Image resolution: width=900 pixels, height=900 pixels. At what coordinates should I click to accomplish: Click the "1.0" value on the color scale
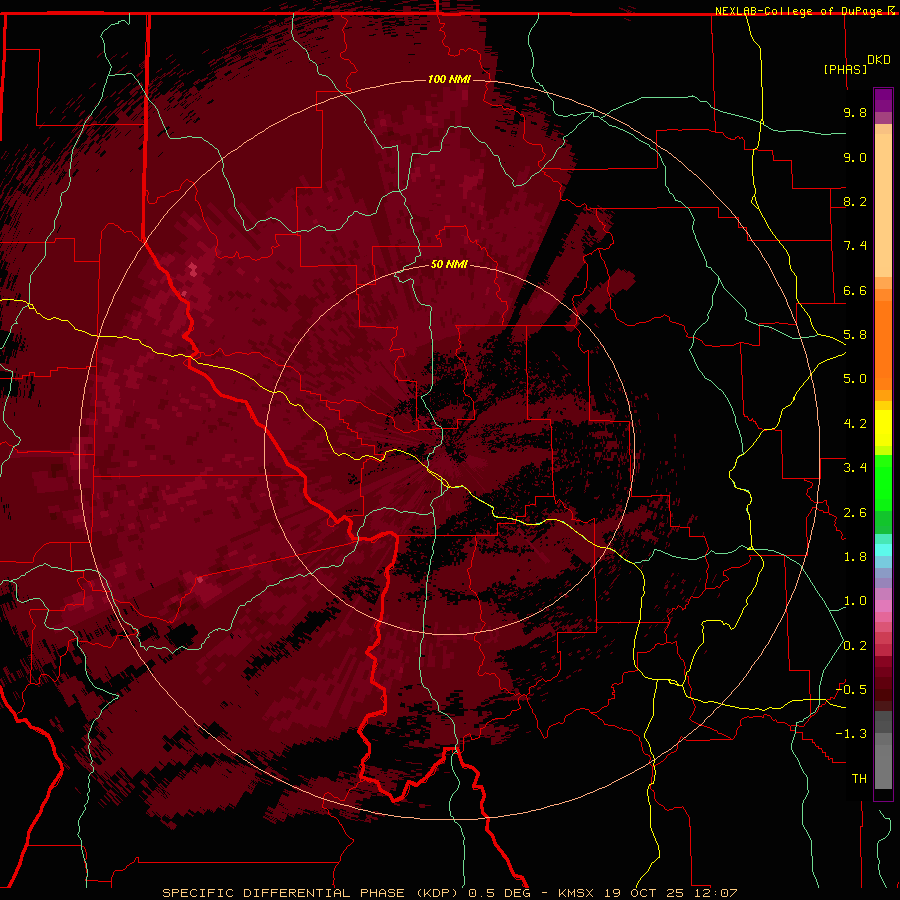[855, 601]
